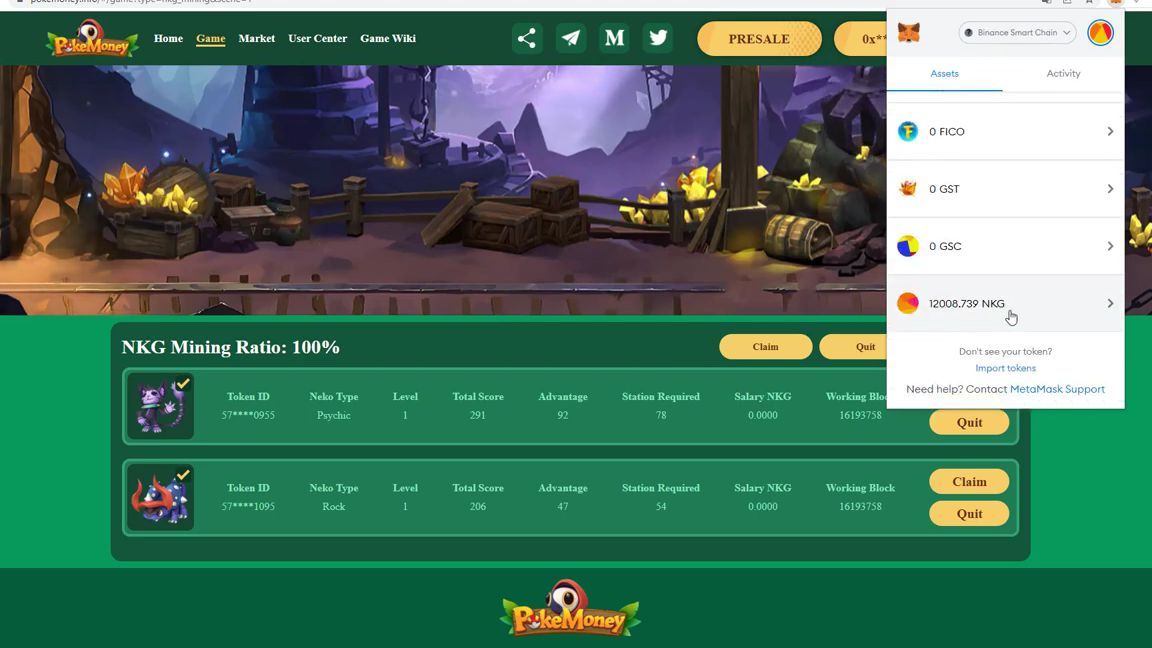Open the Telegram icon link
This screenshot has height=648, width=1152.
(571, 38)
